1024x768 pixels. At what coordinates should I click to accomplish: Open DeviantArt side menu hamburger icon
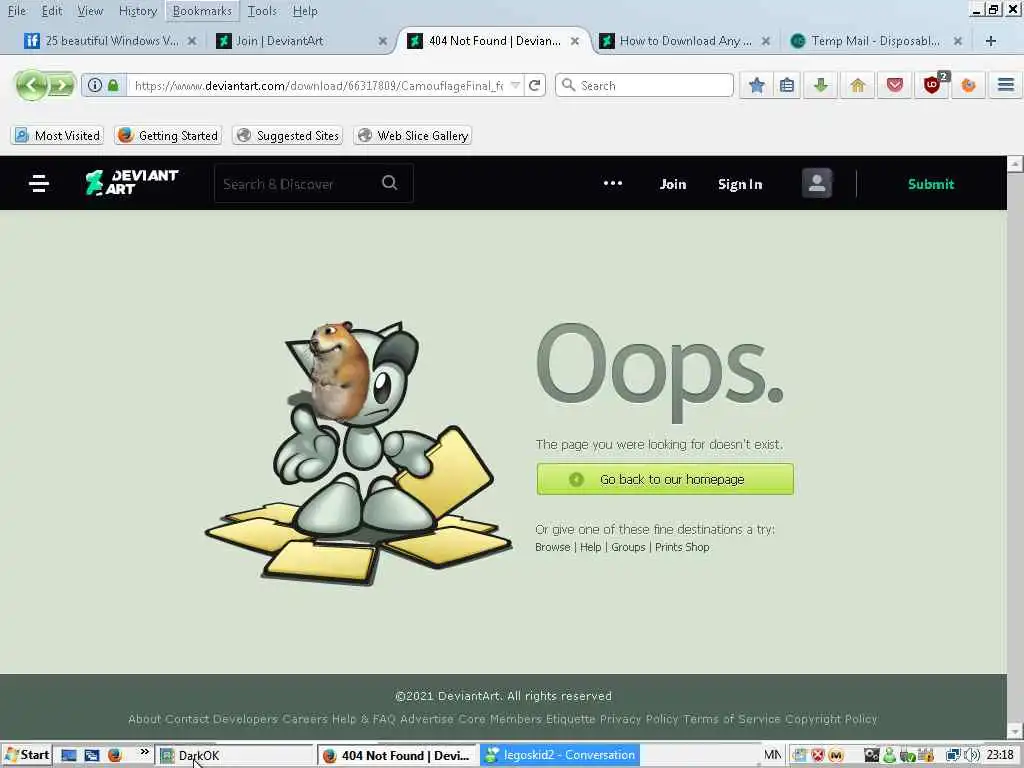point(39,184)
